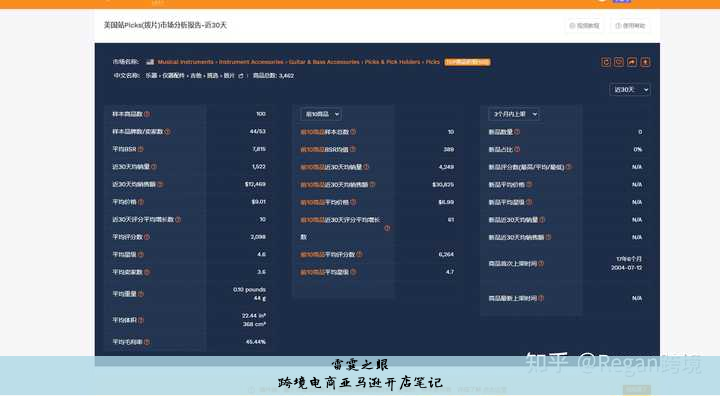Click the page title 美国站Picks(拨片)市场分析报告
The width and height of the screenshot is (720, 396).
click(x=165, y=25)
